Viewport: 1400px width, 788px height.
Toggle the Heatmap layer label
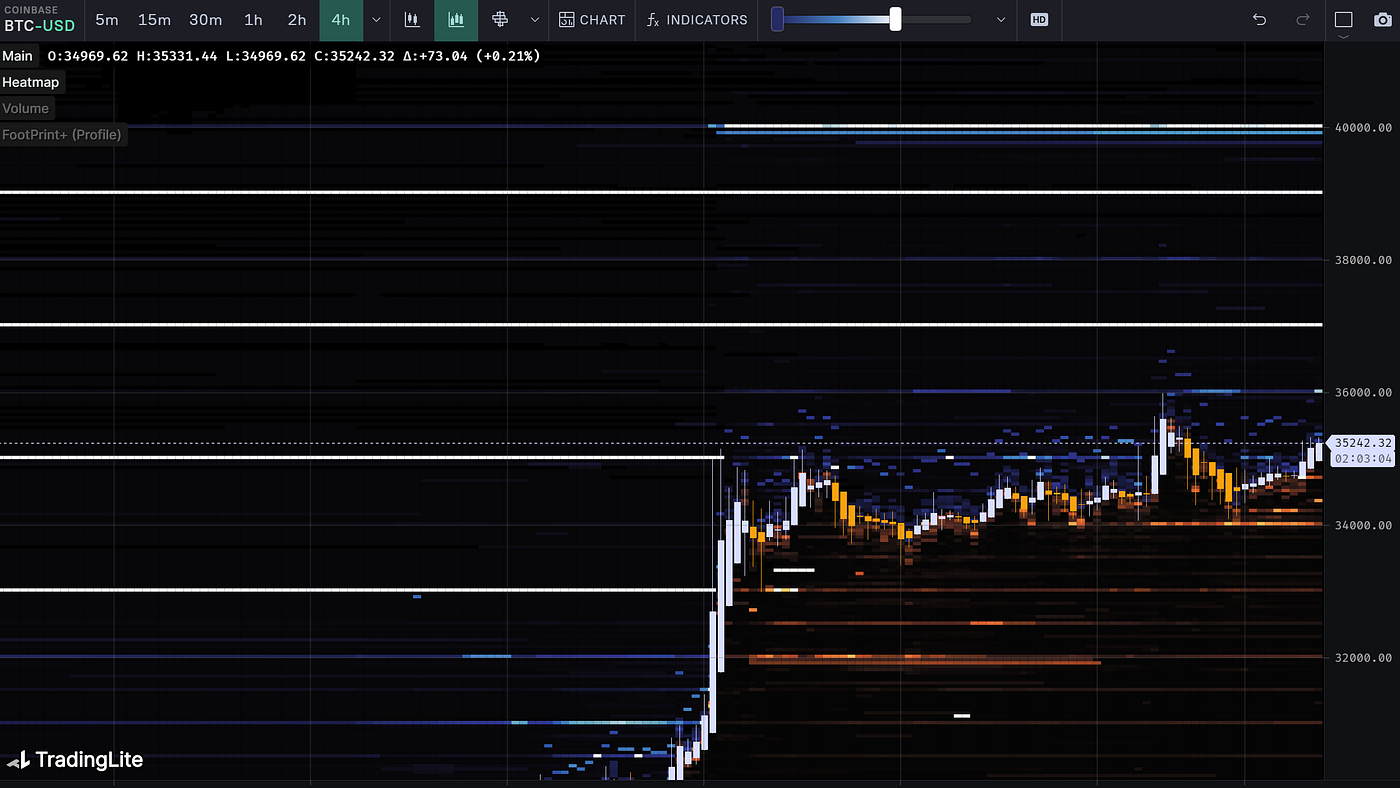31,82
